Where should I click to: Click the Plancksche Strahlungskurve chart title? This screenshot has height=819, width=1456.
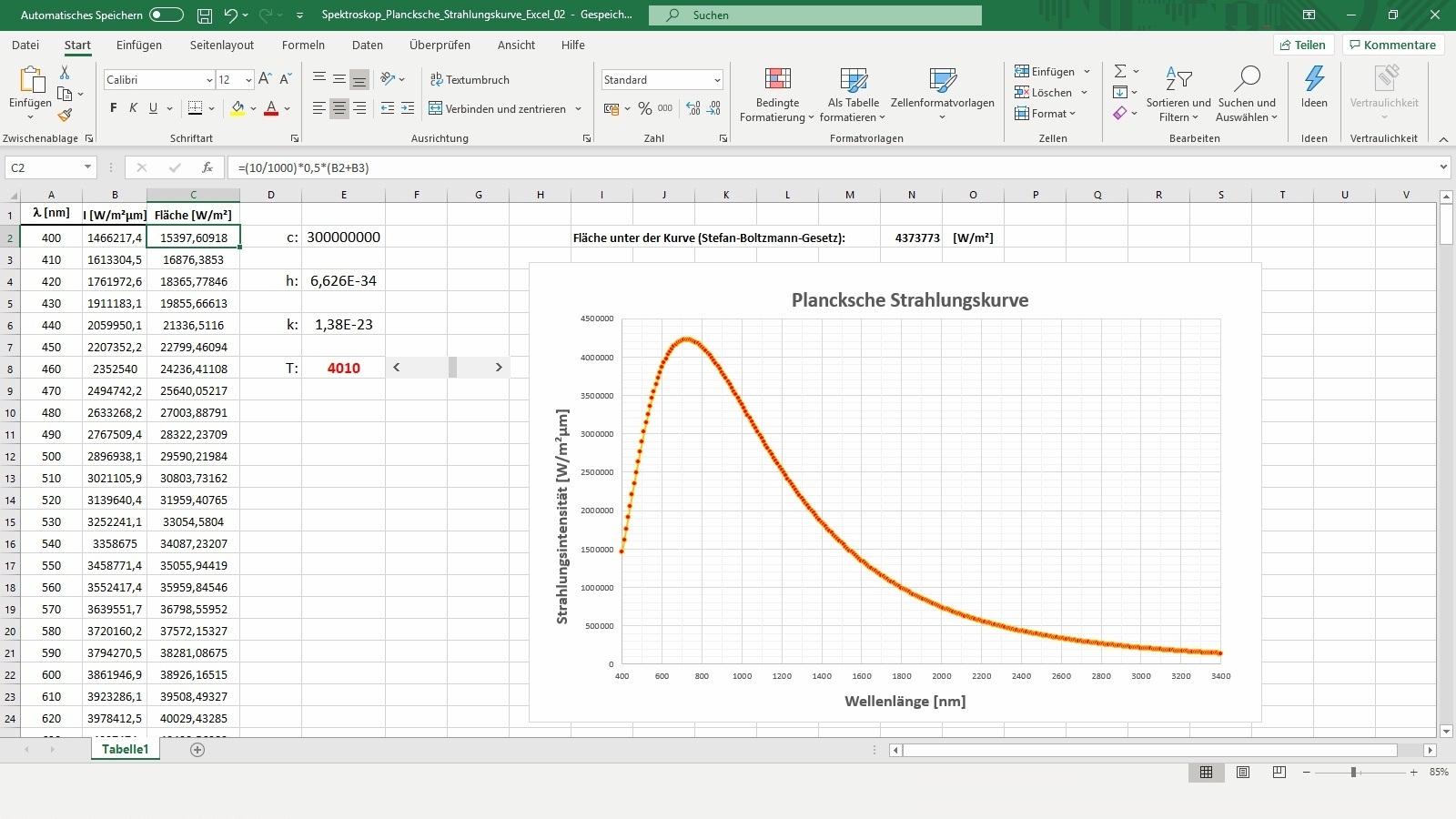pos(910,300)
